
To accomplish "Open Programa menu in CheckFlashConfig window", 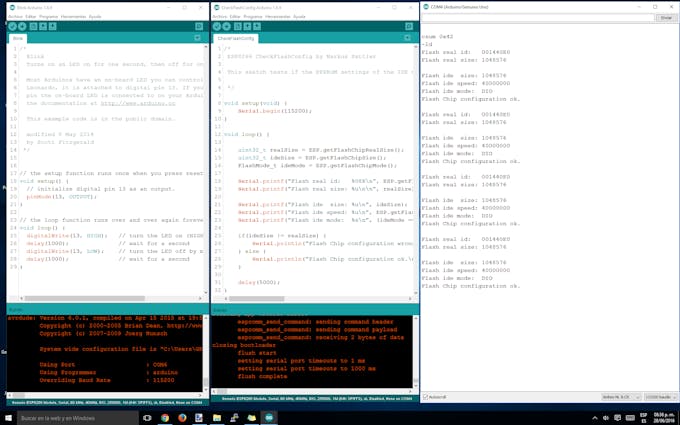I will click(253, 16).
